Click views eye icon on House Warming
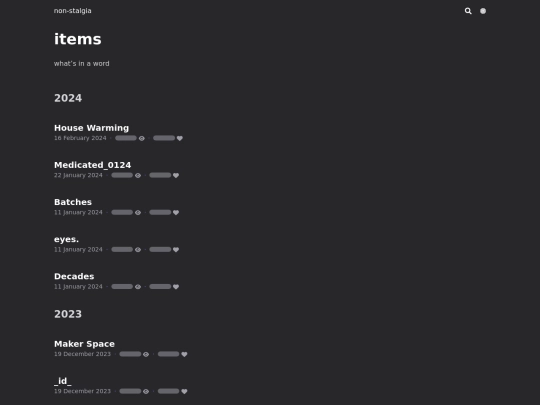 click(142, 138)
